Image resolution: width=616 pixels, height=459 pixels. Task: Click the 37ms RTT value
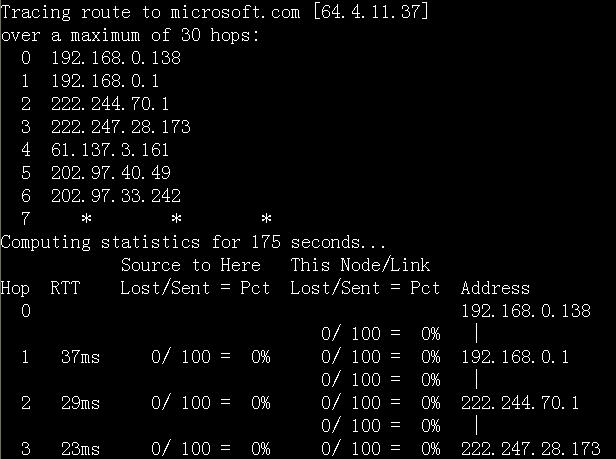click(81, 357)
